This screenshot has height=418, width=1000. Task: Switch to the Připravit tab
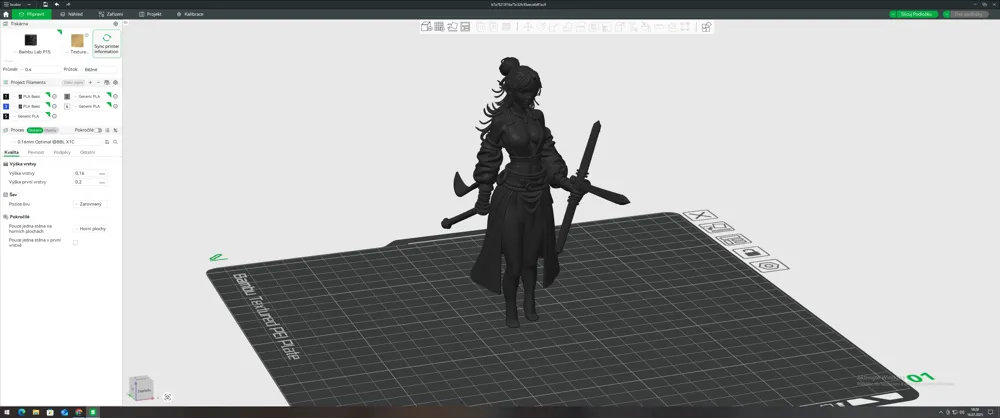[x=32, y=14]
